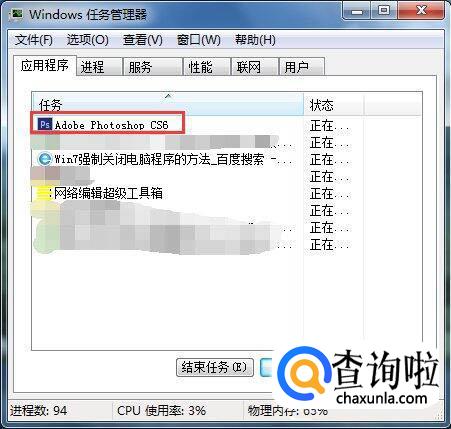Select the 网络编辑超级工具箱 task row

(x=167, y=193)
